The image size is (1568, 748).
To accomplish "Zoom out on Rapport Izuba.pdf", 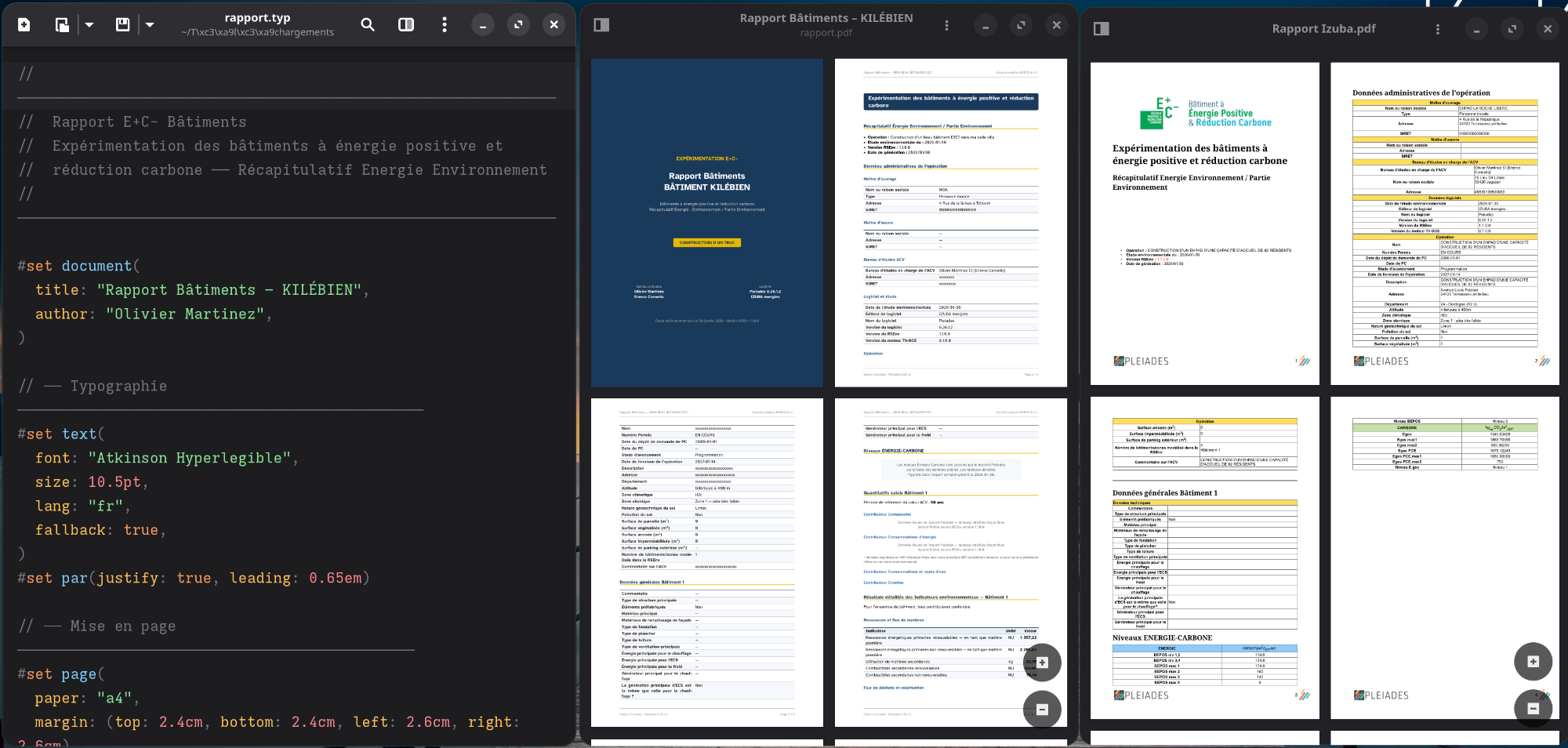I will coord(1533,709).
